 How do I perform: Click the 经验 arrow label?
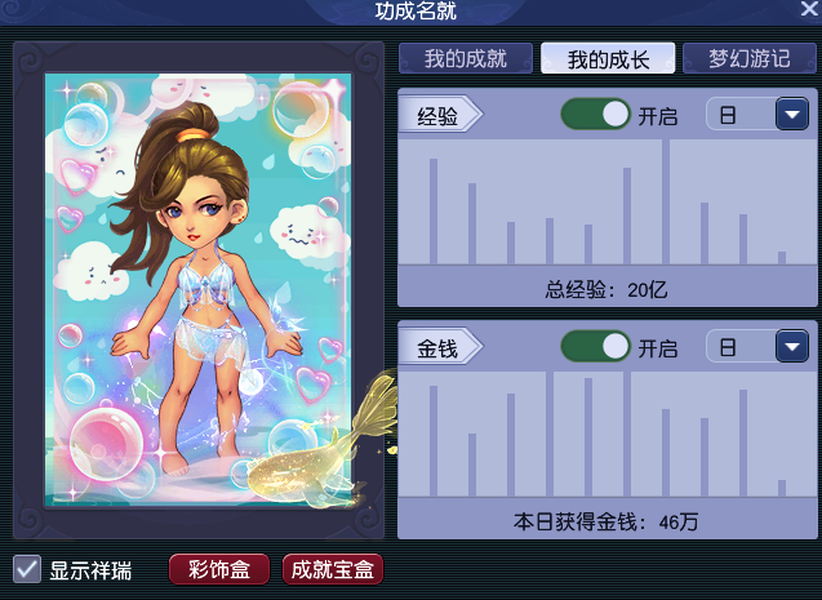coord(440,115)
